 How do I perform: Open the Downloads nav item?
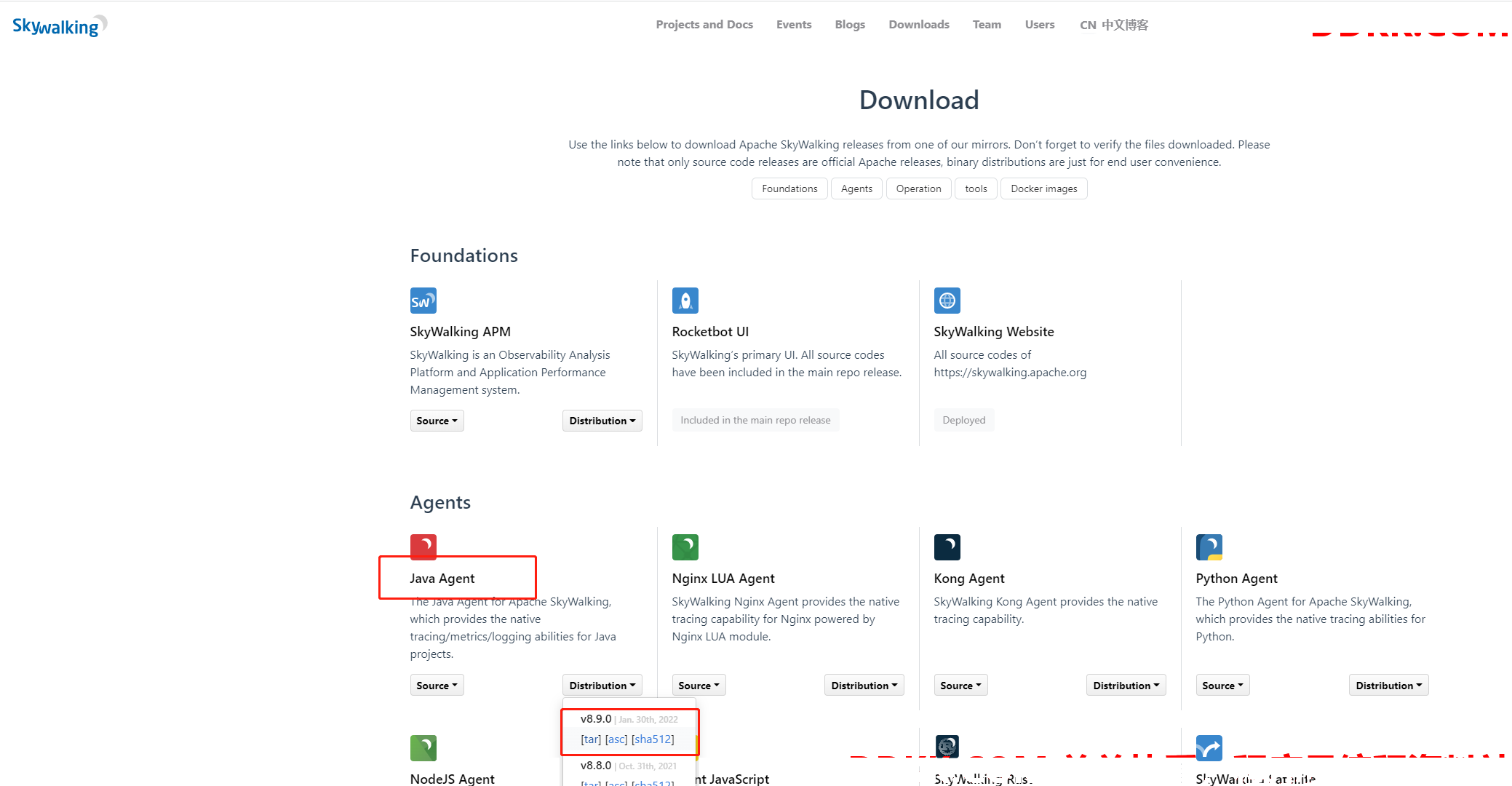919,25
